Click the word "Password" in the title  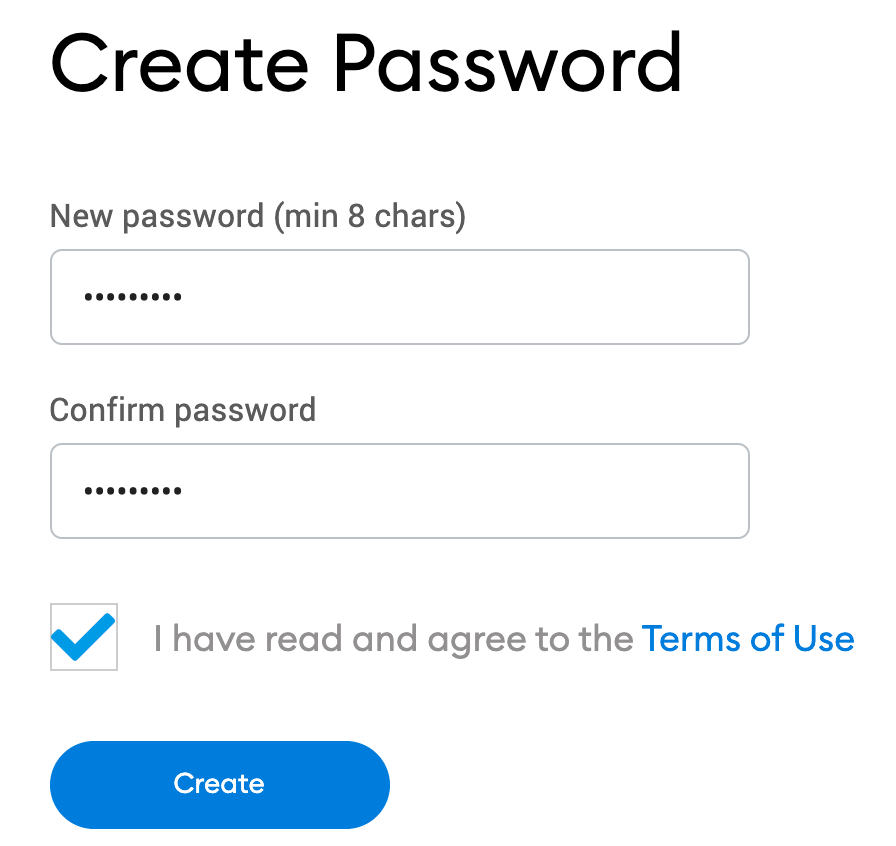508,63
